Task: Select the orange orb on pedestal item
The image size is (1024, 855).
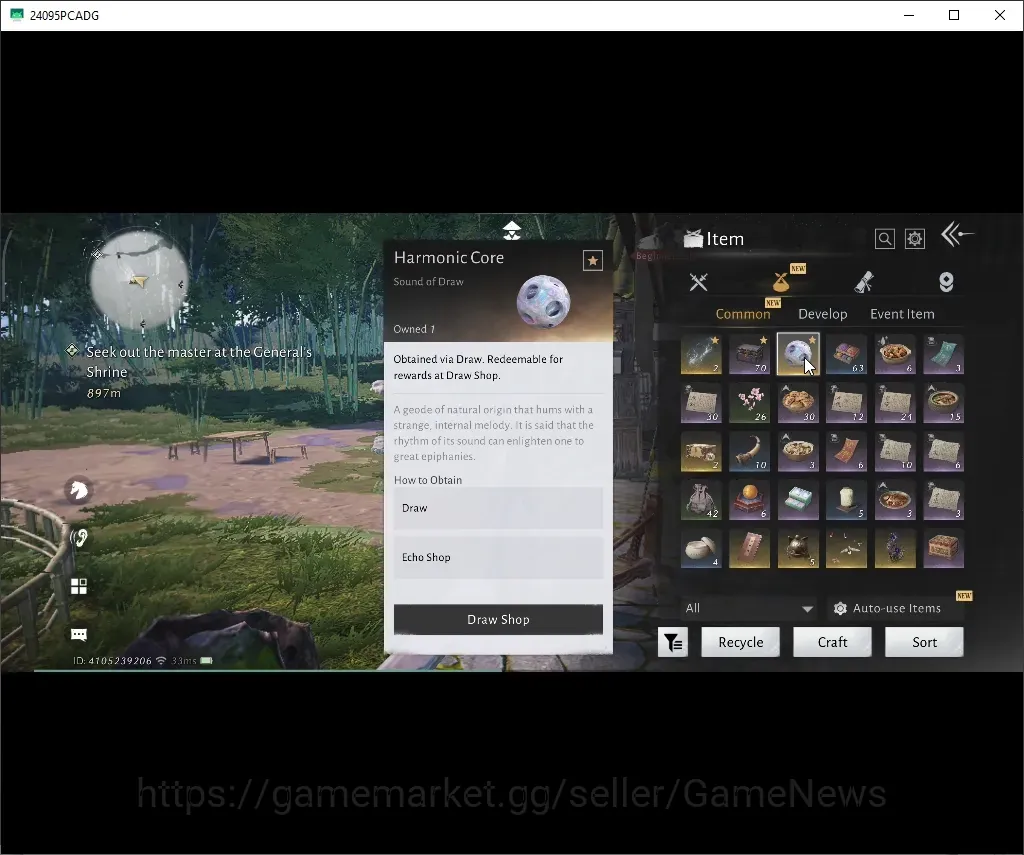Action: (x=749, y=500)
